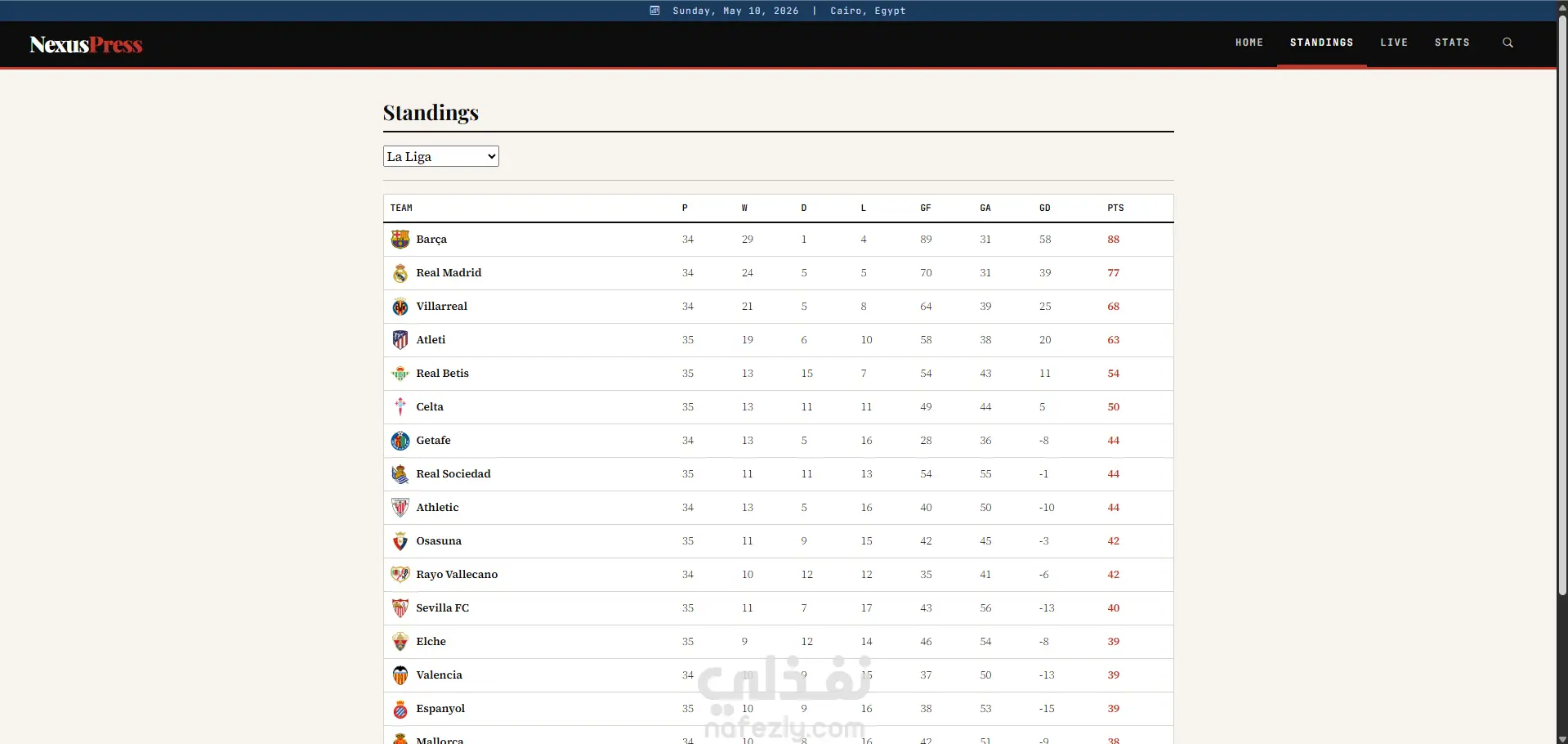Screen dimensions: 1568x744
Task: Click the Real Betis club crest
Action: pos(400,374)
